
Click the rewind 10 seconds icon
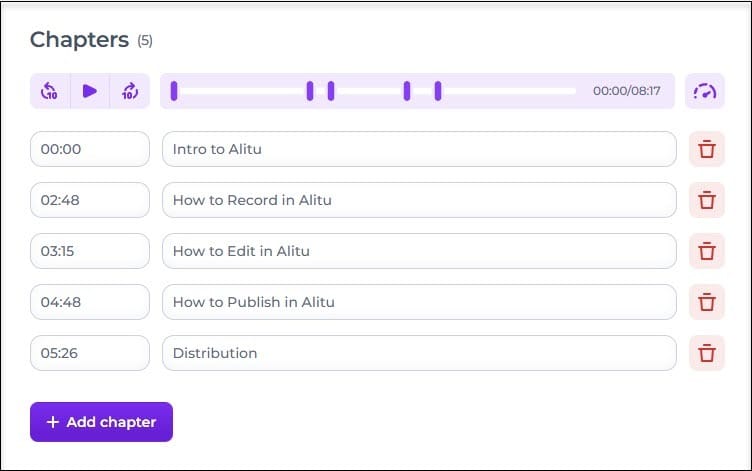(x=49, y=91)
